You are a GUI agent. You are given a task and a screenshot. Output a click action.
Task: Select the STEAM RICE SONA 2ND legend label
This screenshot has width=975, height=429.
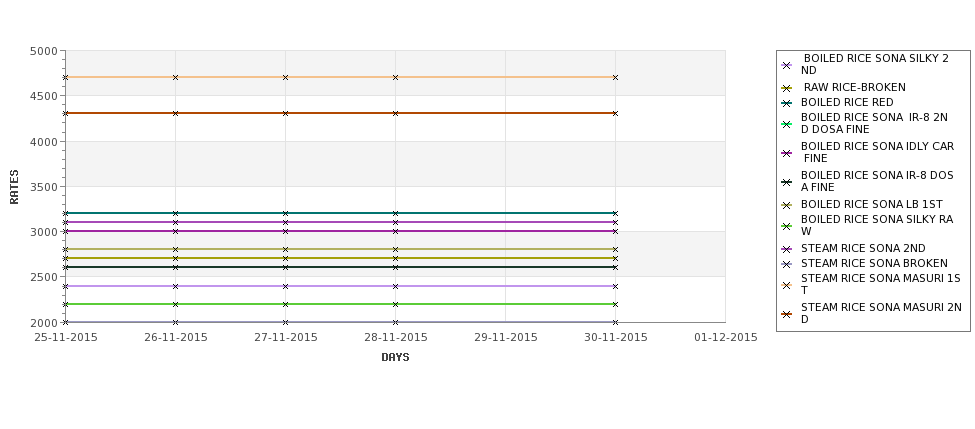coord(863,248)
